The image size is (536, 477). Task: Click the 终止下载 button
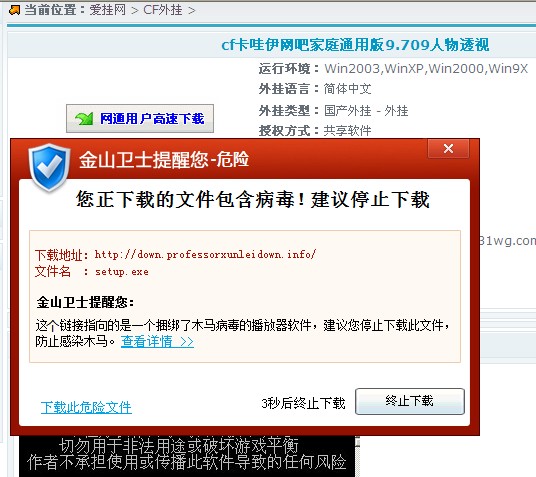[410, 401]
